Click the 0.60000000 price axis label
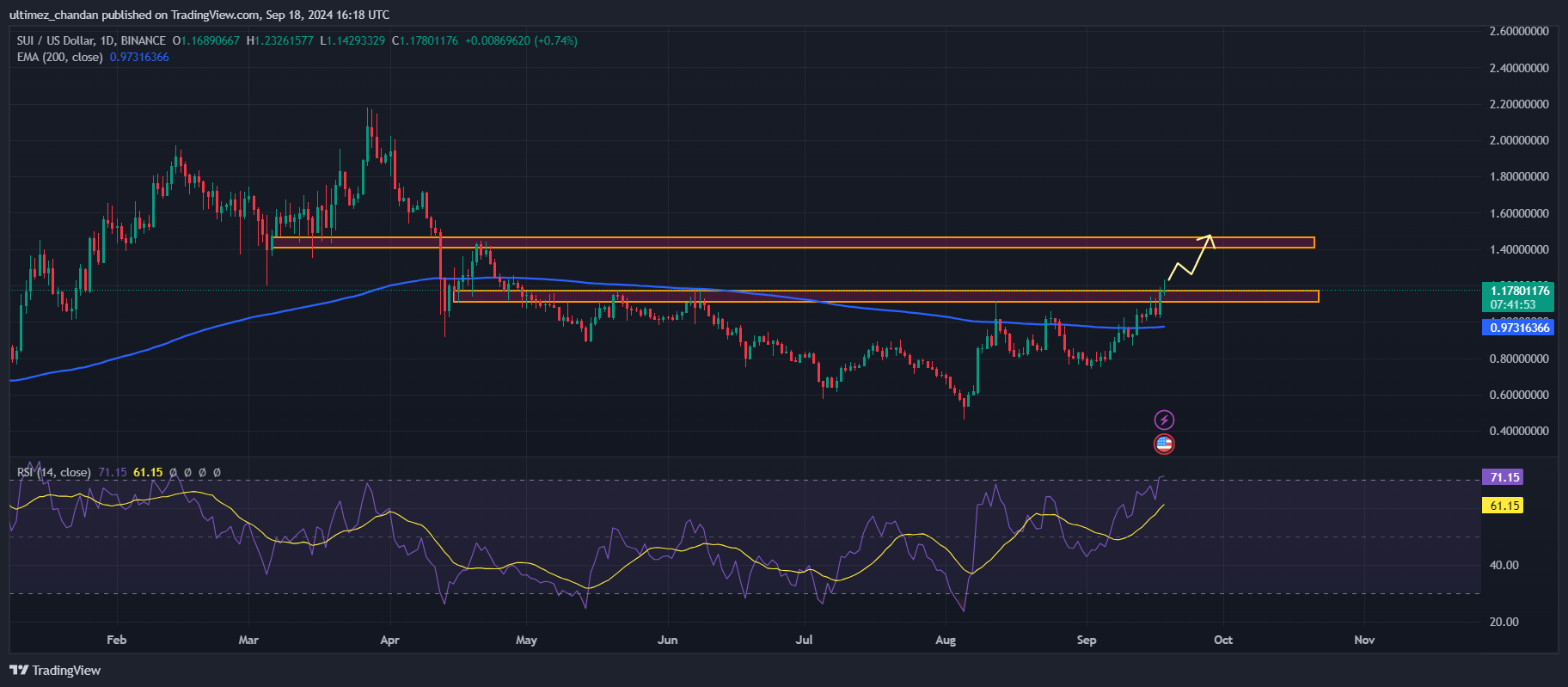The width and height of the screenshot is (1568, 687). tap(1519, 395)
